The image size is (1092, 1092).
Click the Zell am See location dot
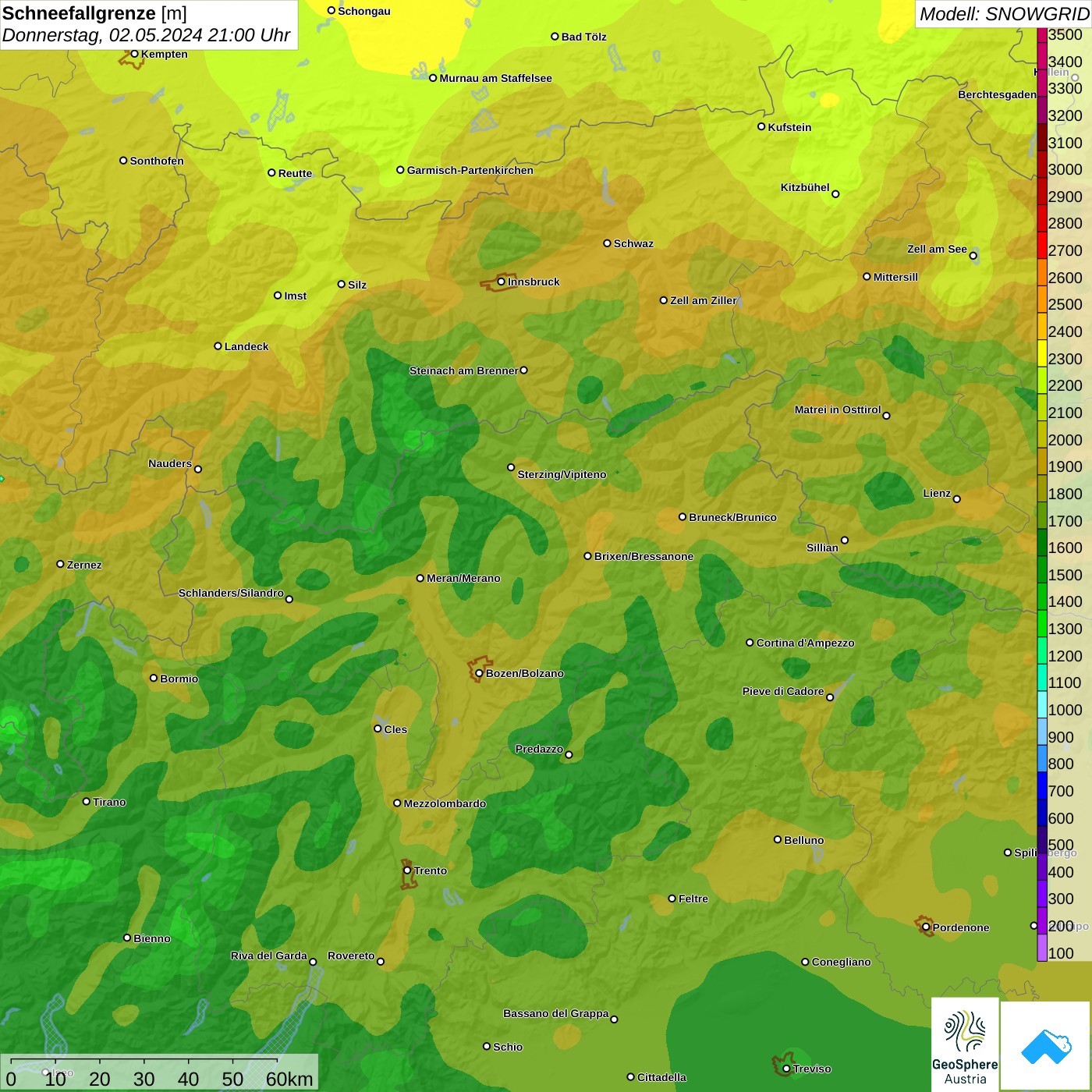973,255
